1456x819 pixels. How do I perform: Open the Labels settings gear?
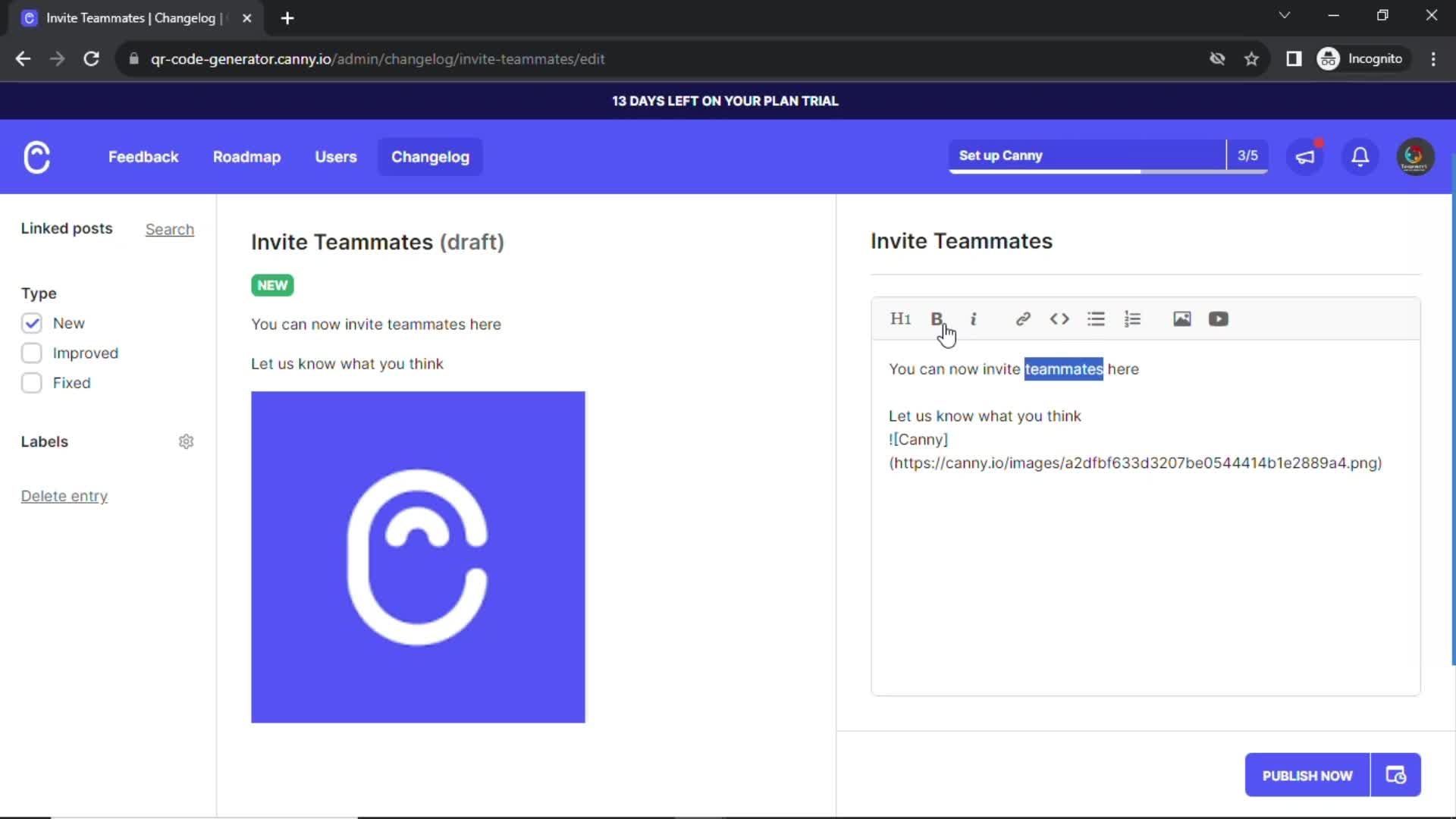tap(186, 441)
